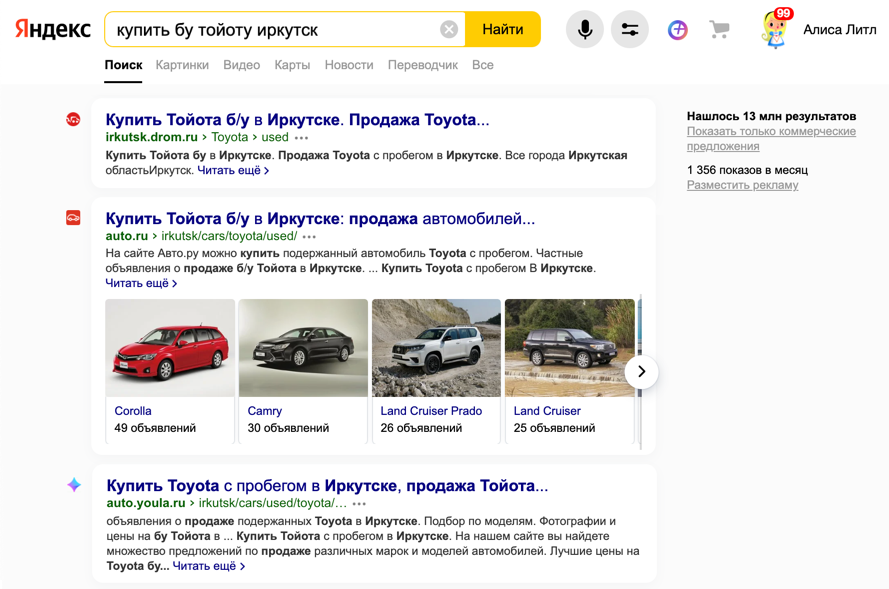Click the voice search microphone icon
This screenshot has width=889, height=589.
585,30
